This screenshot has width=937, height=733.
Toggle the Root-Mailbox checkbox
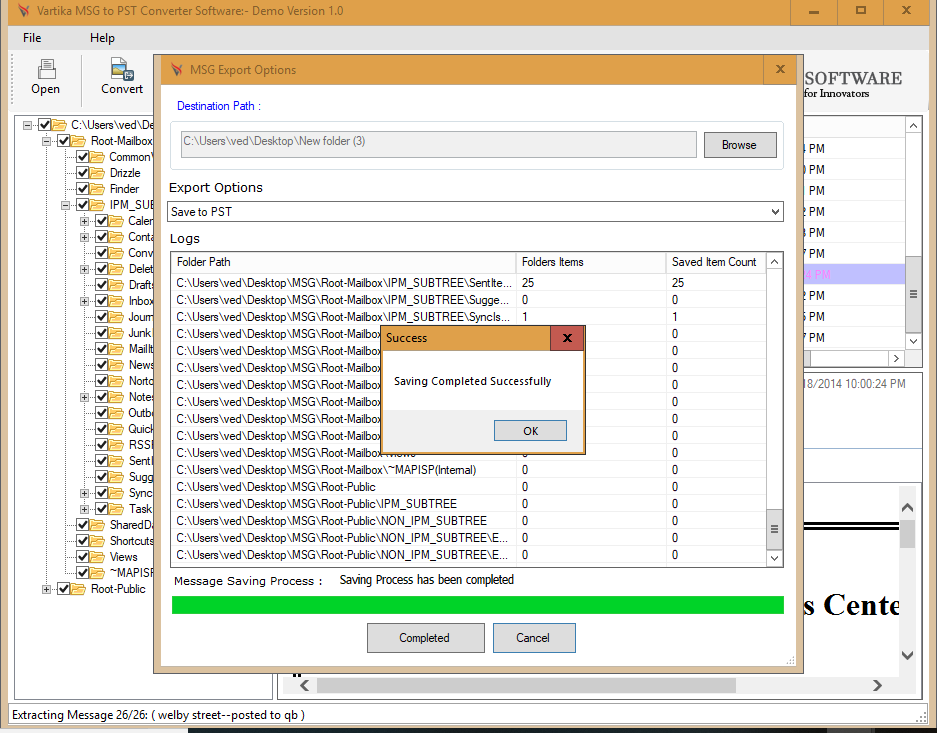[x=63, y=141]
